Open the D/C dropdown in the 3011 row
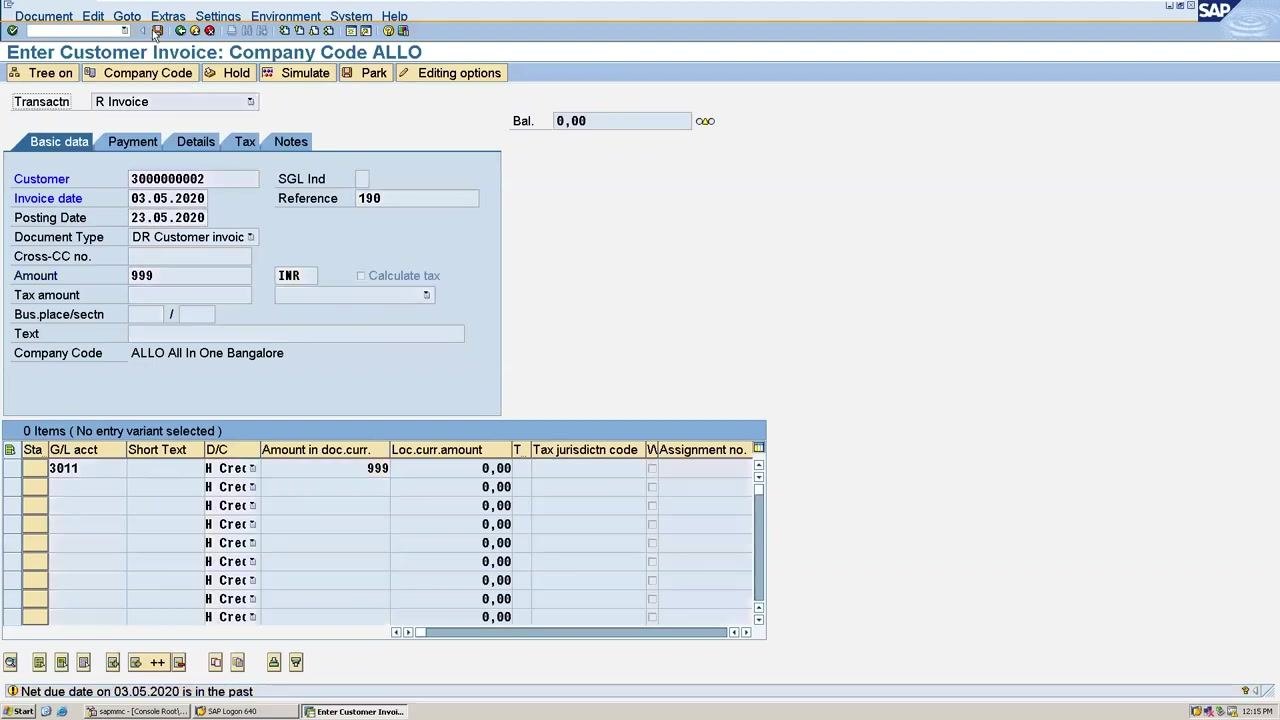 tap(252, 468)
